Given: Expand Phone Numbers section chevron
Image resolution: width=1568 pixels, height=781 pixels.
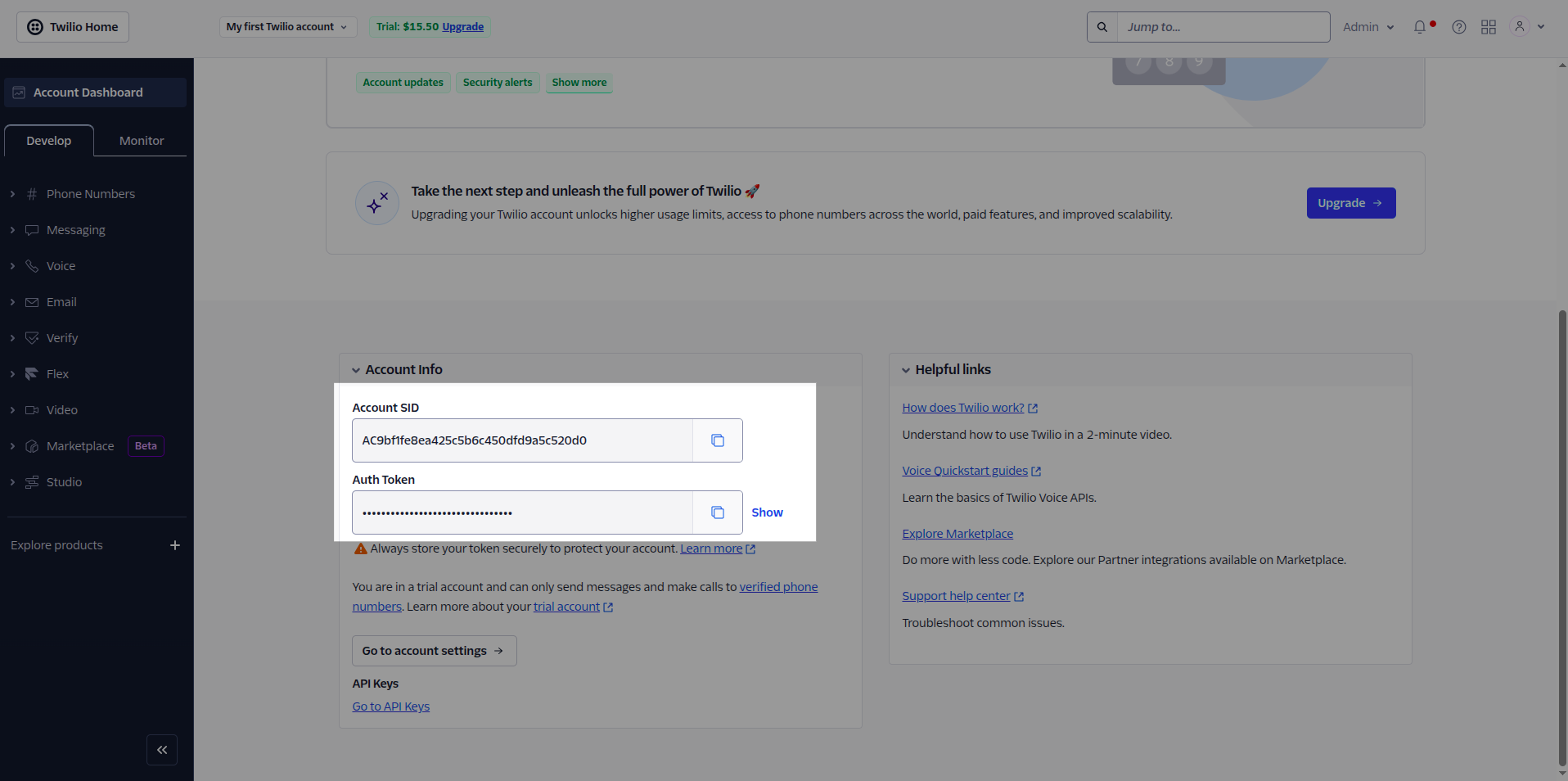Looking at the screenshot, I should coord(12,194).
